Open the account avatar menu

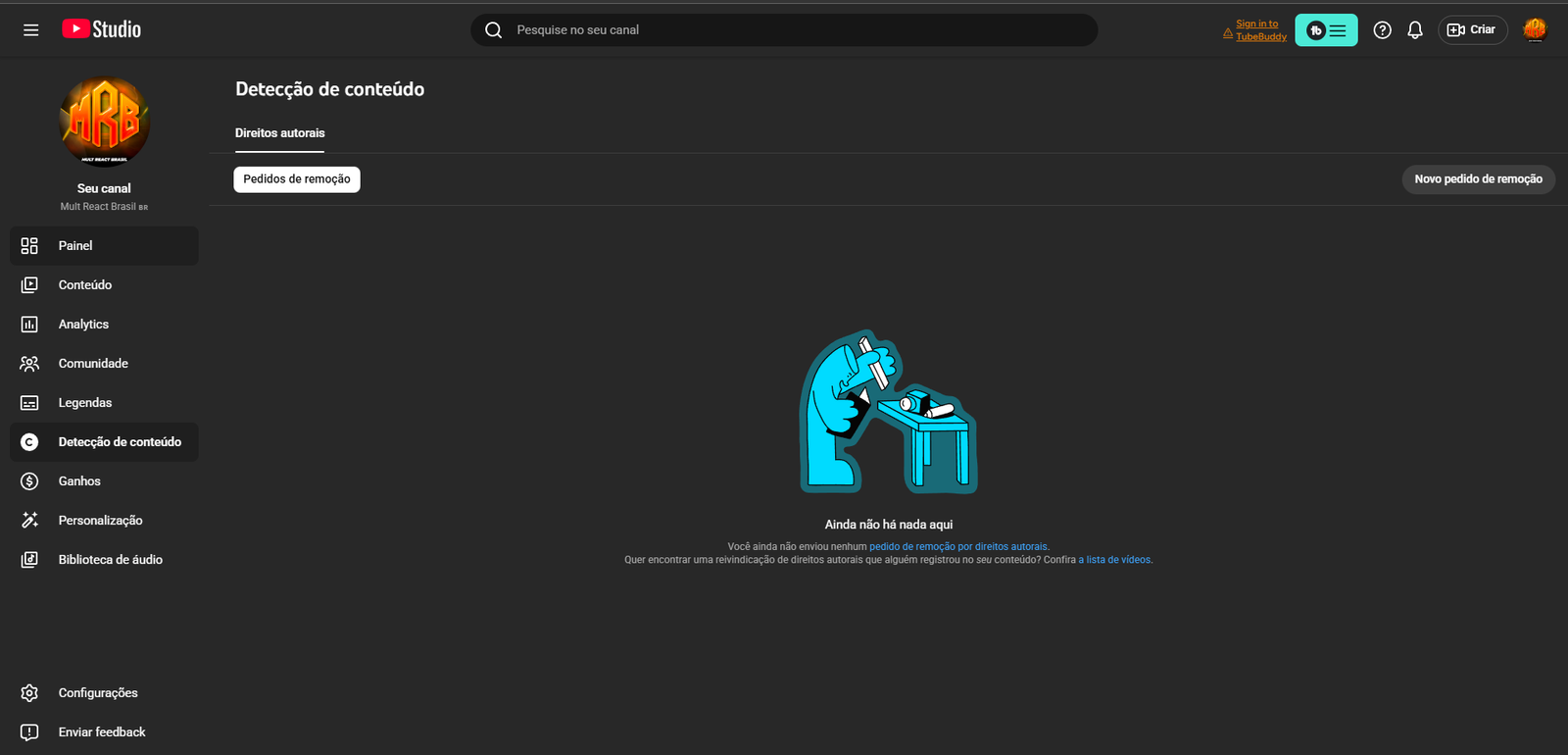(1535, 30)
